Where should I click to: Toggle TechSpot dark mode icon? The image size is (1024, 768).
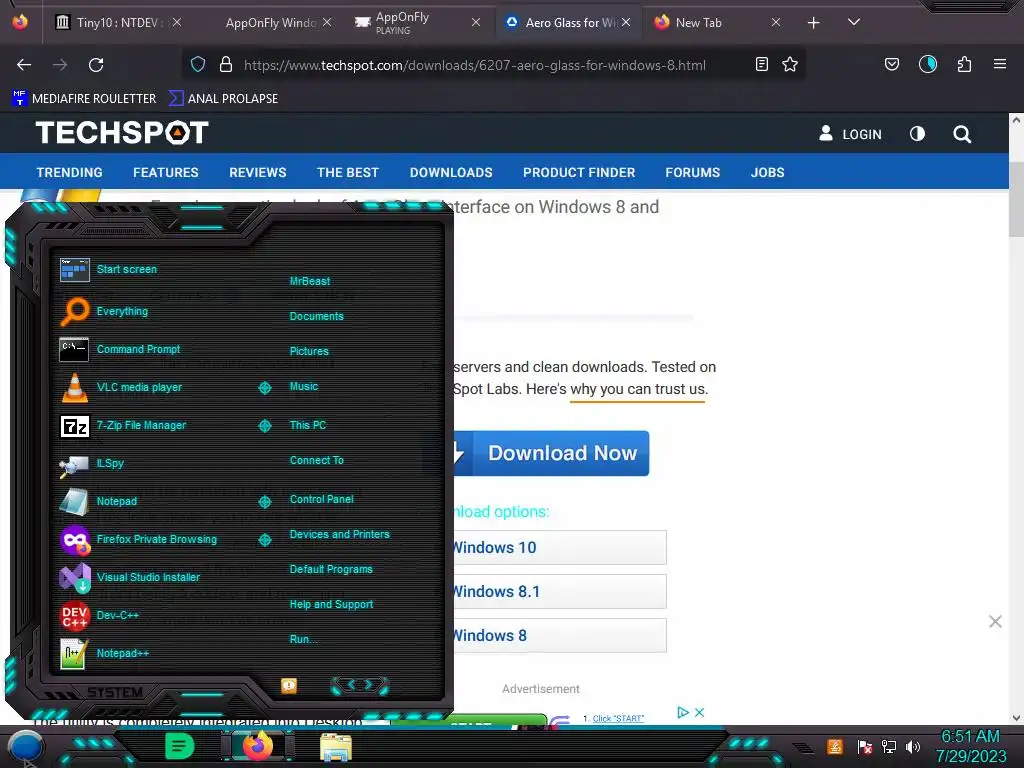click(x=918, y=134)
